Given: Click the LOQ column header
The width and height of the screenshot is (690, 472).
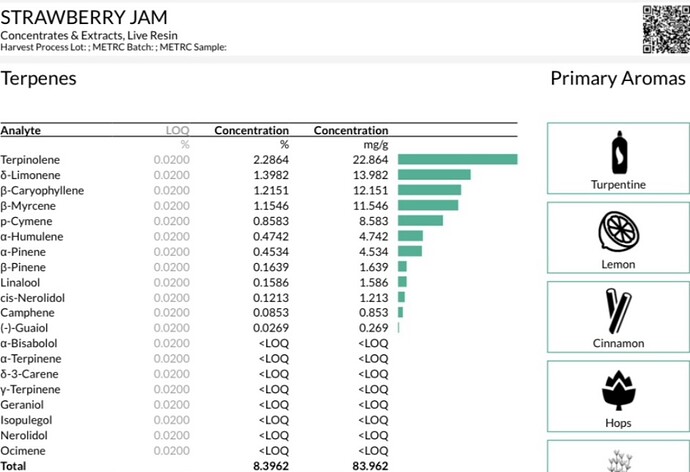Looking at the screenshot, I should point(178,131).
